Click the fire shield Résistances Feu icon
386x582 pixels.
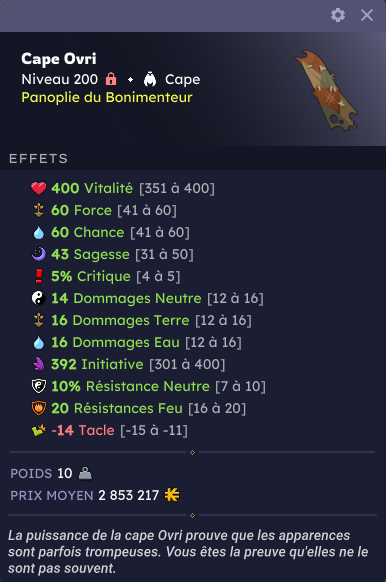pyautogui.click(x=39, y=408)
